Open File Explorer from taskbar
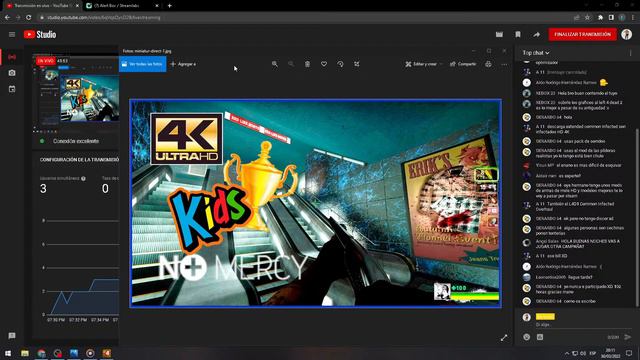 (x=25, y=353)
